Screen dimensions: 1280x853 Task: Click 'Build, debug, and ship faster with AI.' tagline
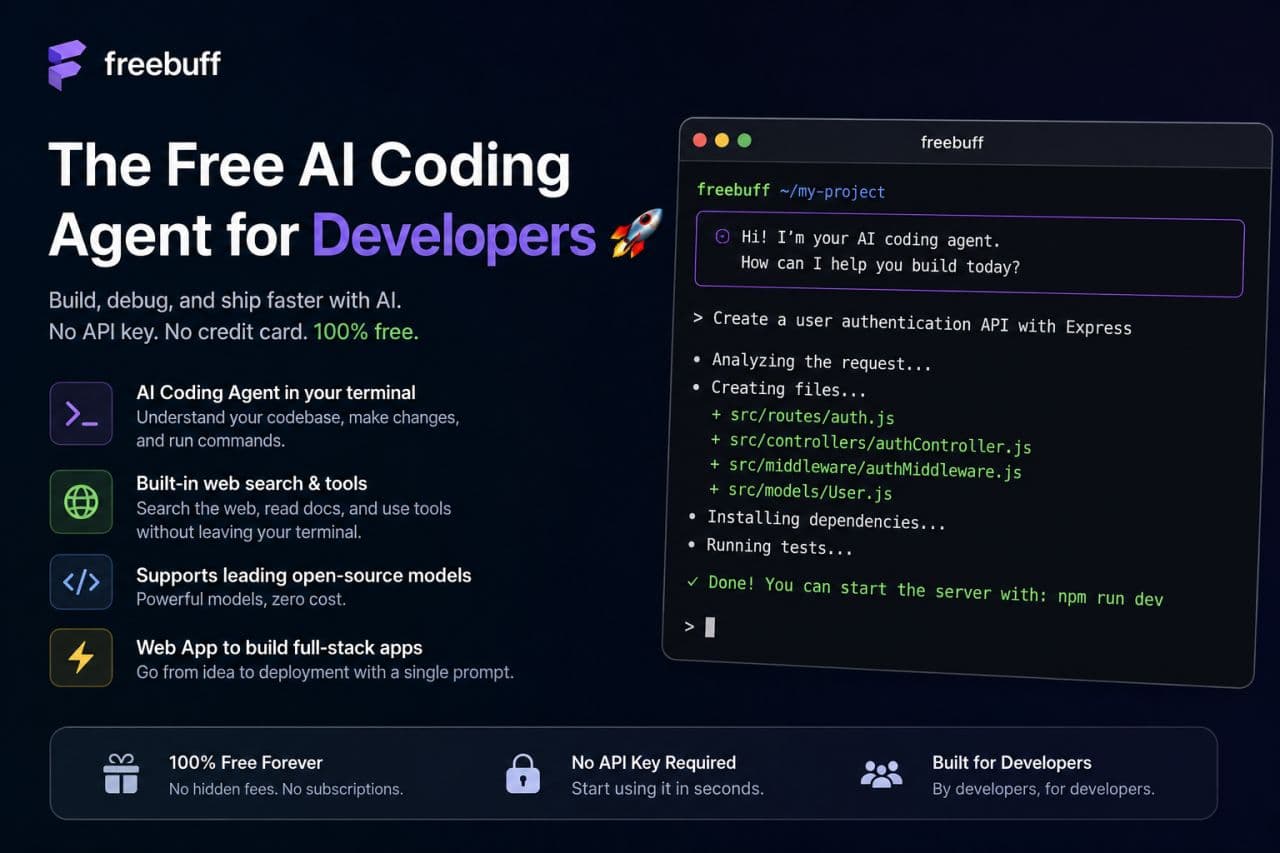click(225, 300)
